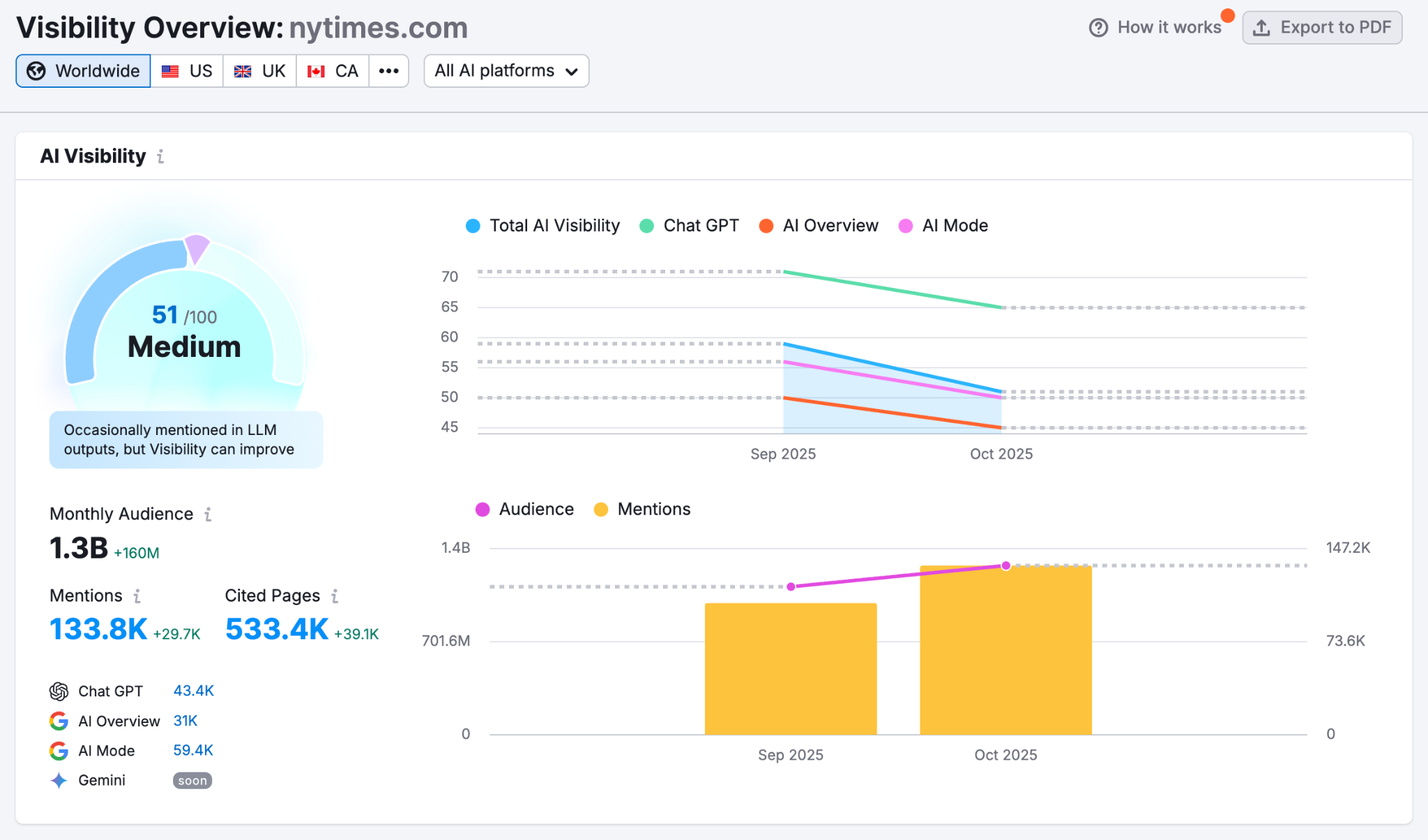The width and height of the screenshot is (1428, 840).
Task: Switch to the US region tab
Action: [x=187, y=70]
